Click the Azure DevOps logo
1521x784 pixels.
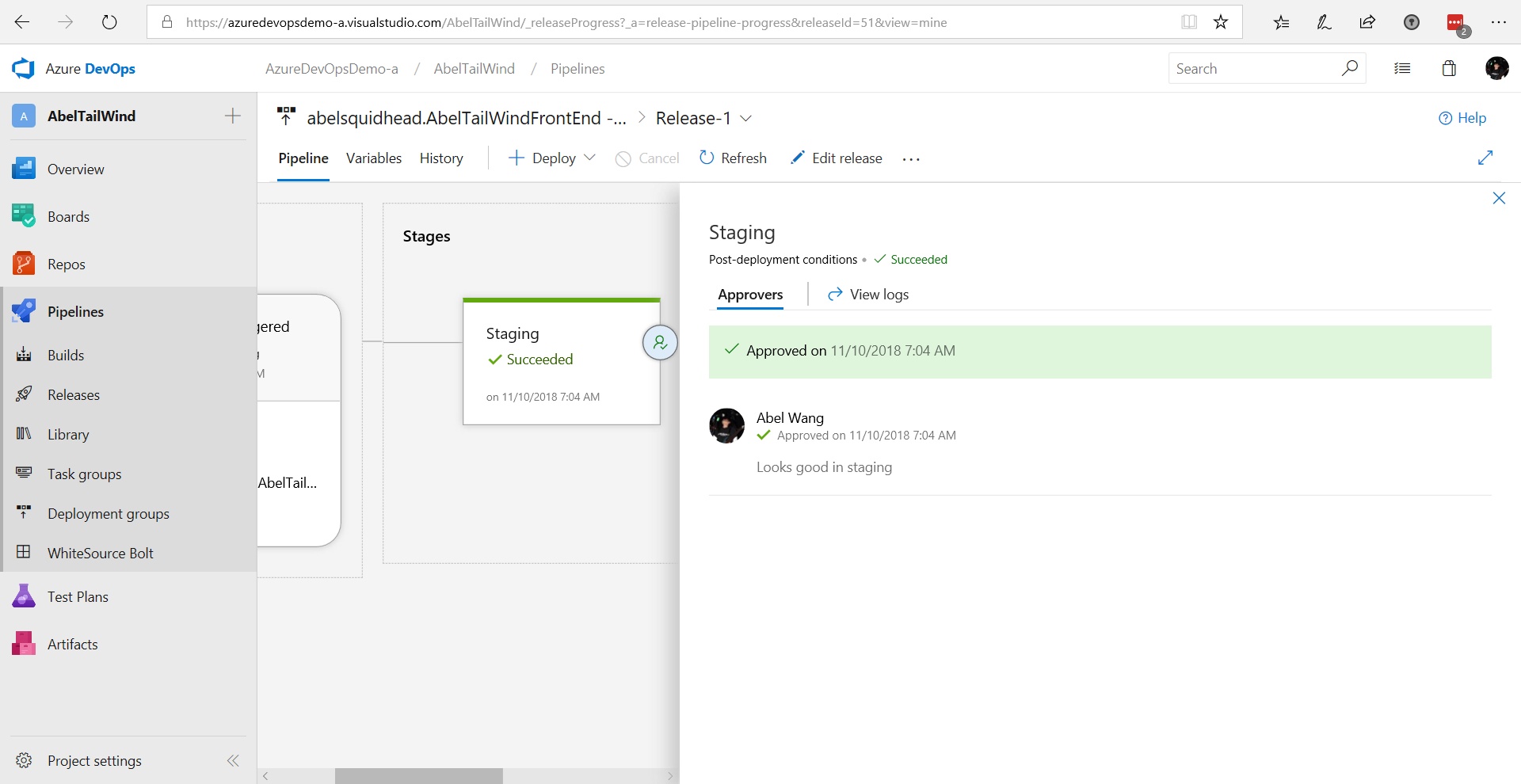point(24,69)
